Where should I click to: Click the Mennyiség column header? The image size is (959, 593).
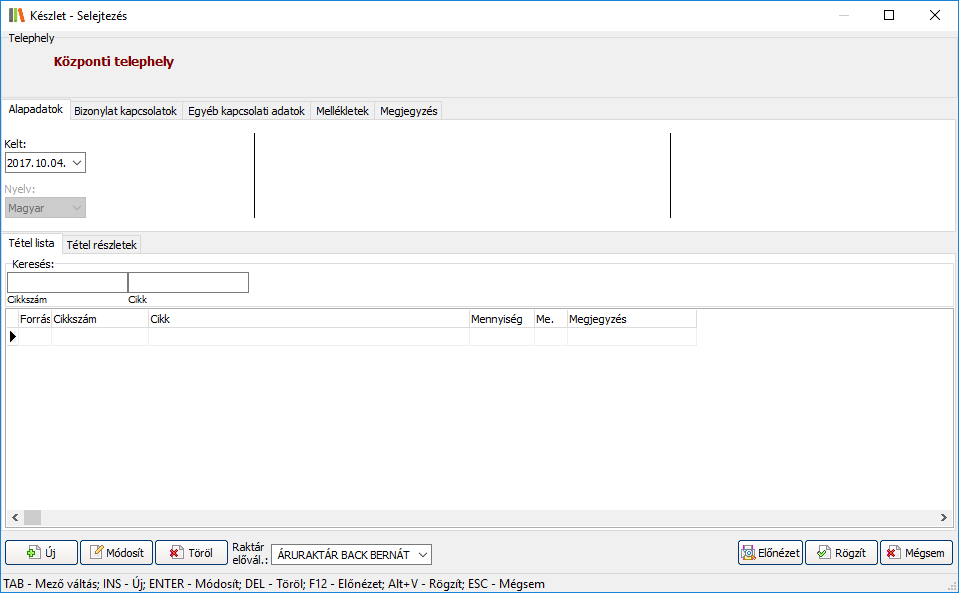point(501,319)
